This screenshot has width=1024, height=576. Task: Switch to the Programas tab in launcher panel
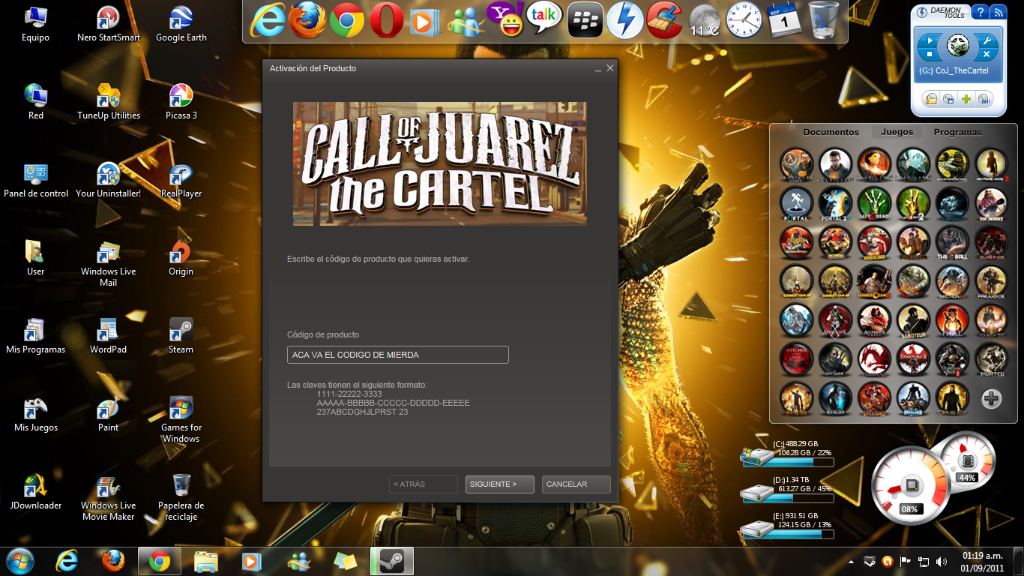point(957,132)
